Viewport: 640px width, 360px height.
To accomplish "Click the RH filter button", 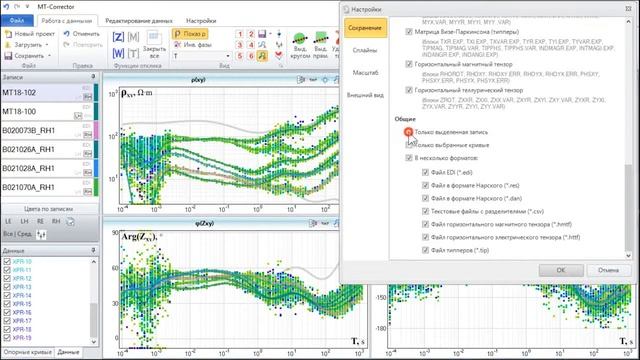I will (56, 221).
